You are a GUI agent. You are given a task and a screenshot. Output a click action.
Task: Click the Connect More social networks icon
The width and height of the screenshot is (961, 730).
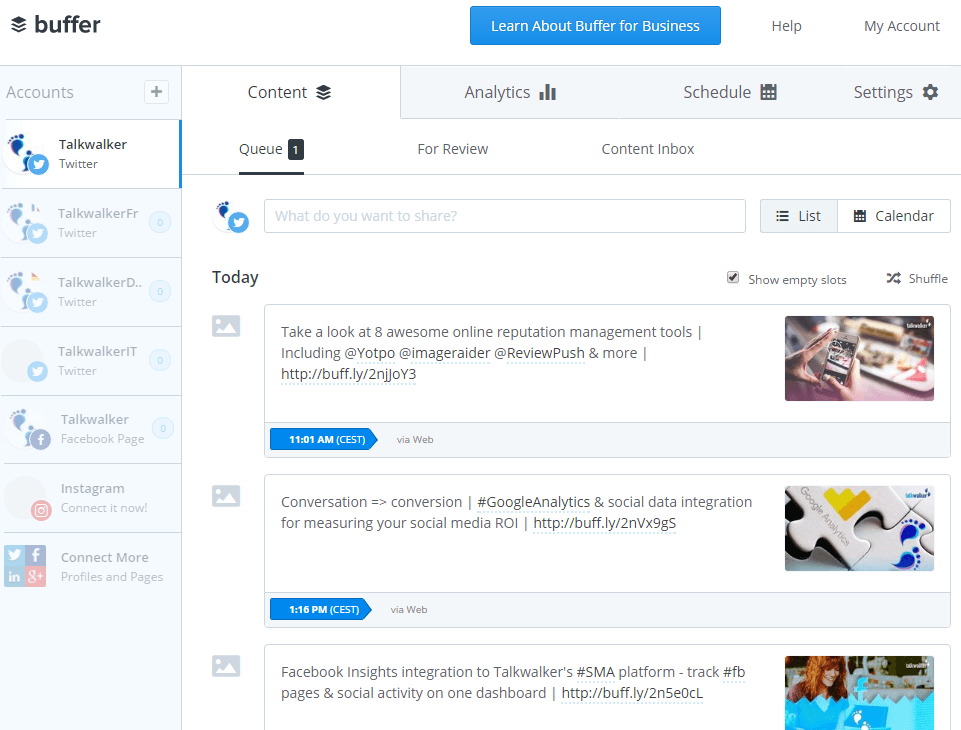point(25,566)
